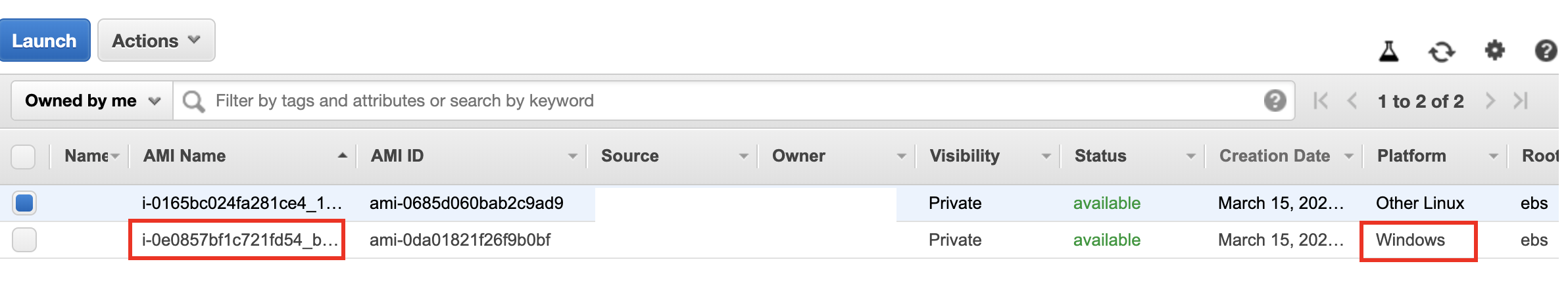Expand the Owned by me filter
The height and width of the screenshot is (293, 1568).
tap(92, 101)
